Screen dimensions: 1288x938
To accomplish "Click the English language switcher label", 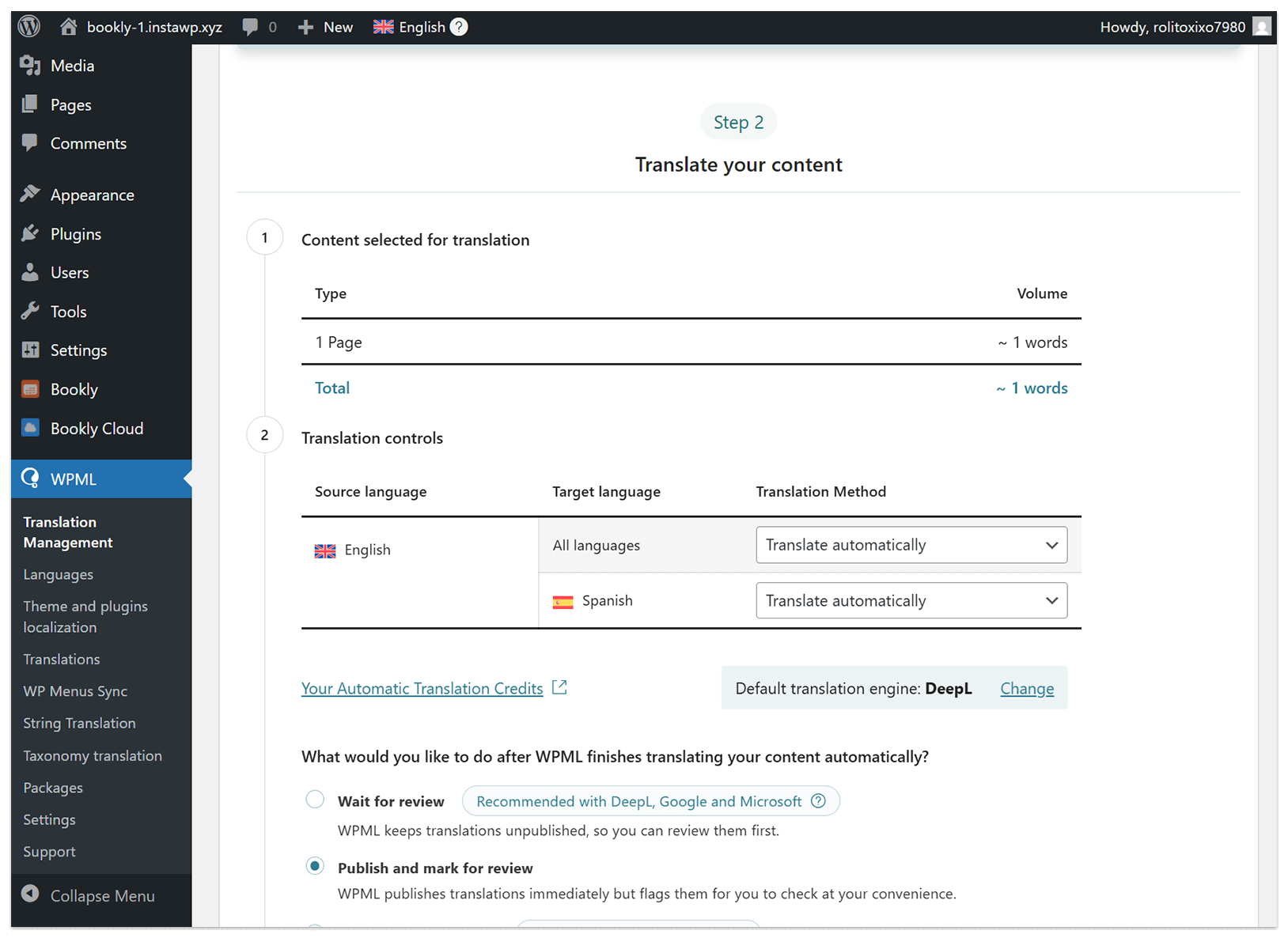I will [422, 27].
